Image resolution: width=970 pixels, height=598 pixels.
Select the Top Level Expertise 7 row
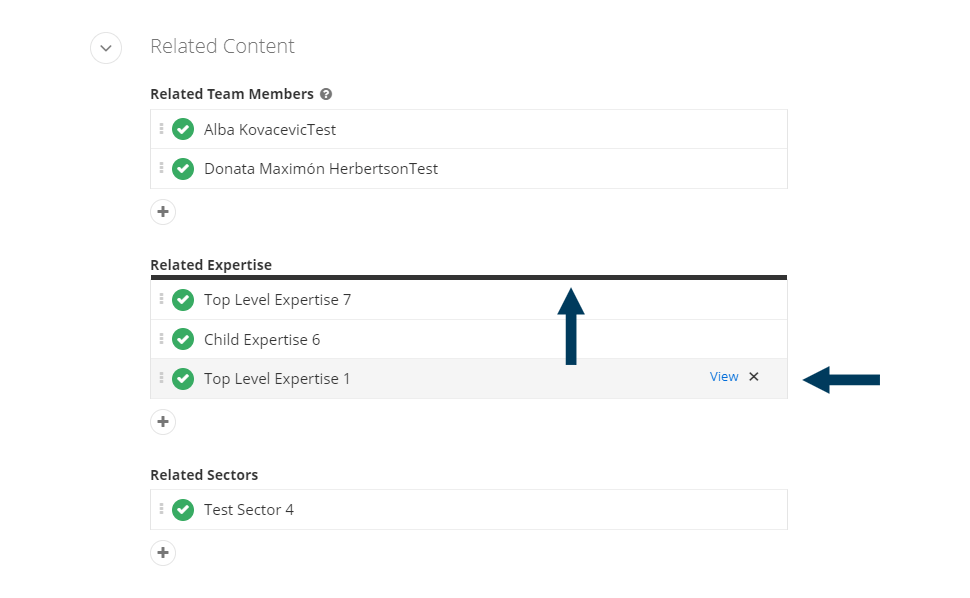coord(469,300)
